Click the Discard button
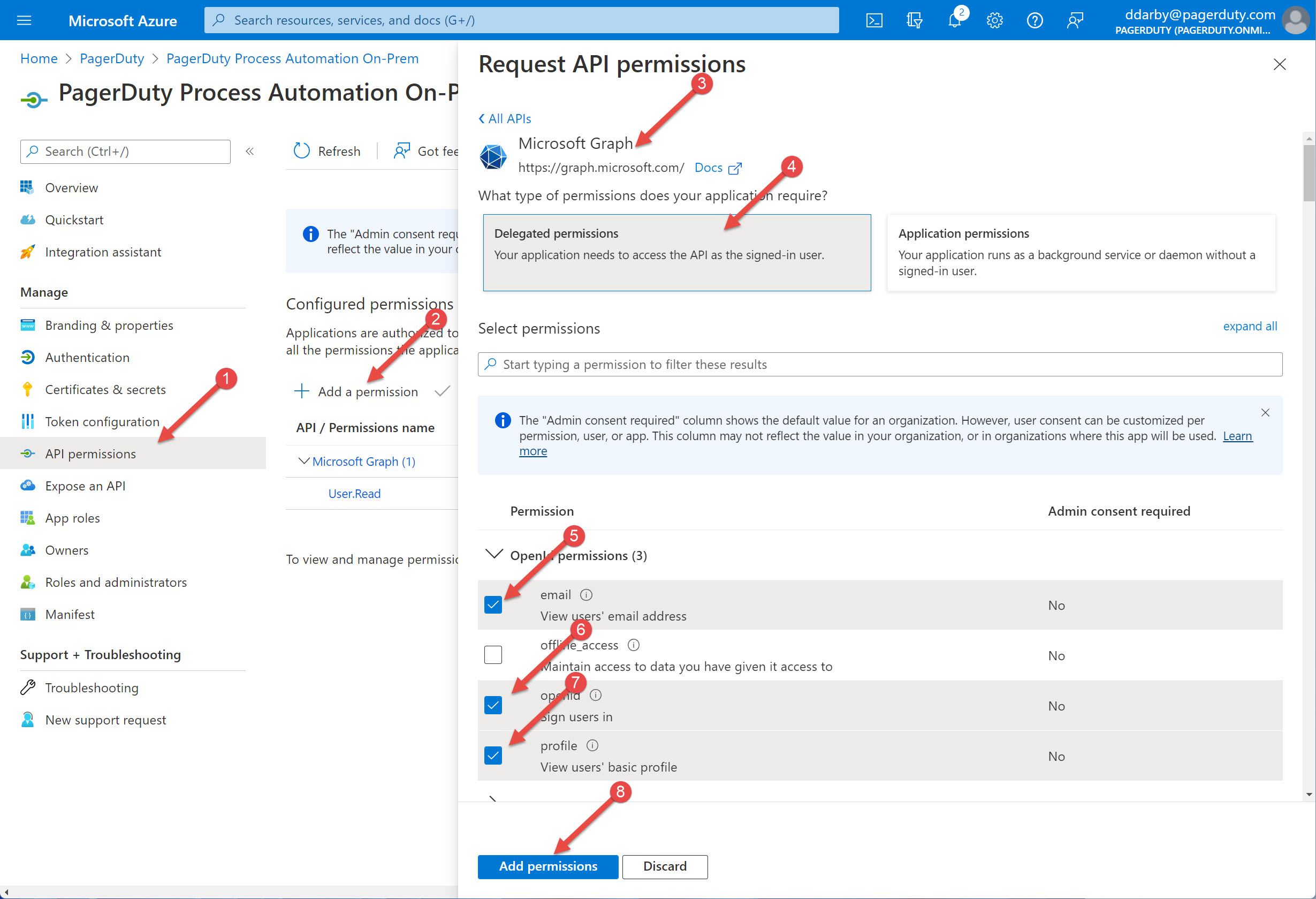Image resolution: width=1316 pixels, height=899 pixels. 665,867
